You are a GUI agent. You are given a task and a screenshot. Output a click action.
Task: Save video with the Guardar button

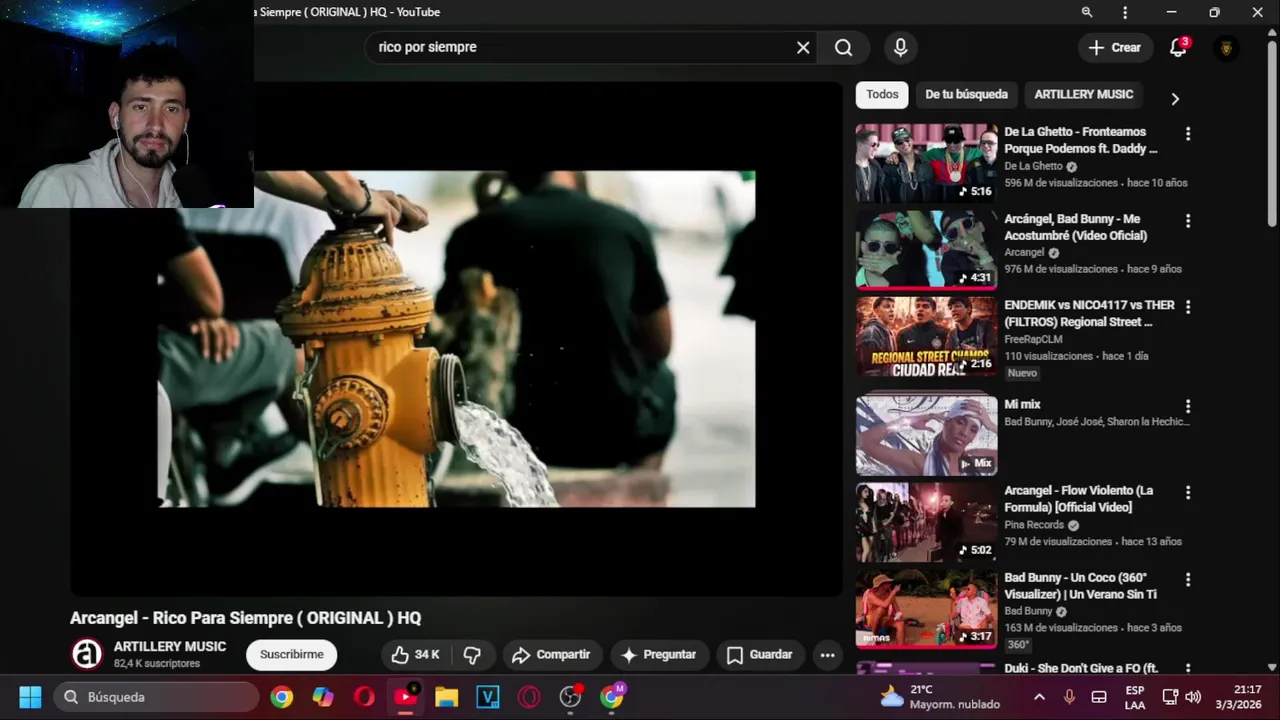click(759, 655)
